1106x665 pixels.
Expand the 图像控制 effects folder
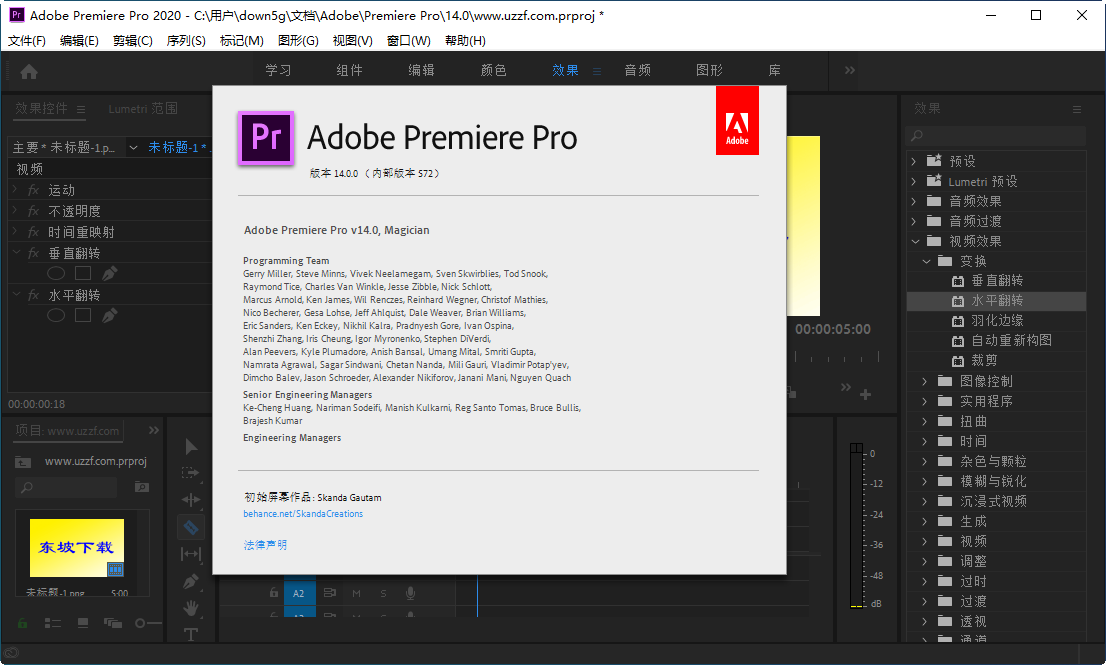click(923, 380)
